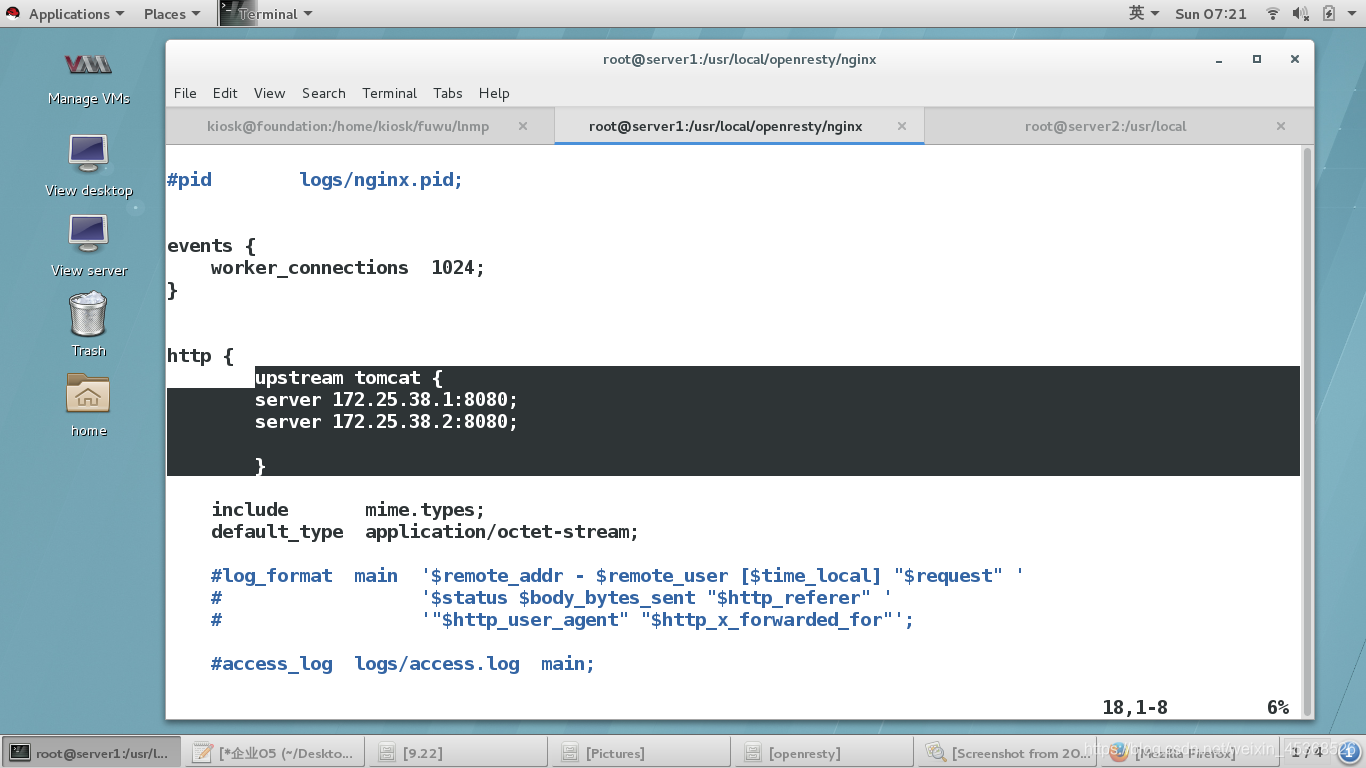Switch to Screenshot image viewer taskbar entry
Image resolution: width=1366 pixels, height=768 pixels.
1008,753
